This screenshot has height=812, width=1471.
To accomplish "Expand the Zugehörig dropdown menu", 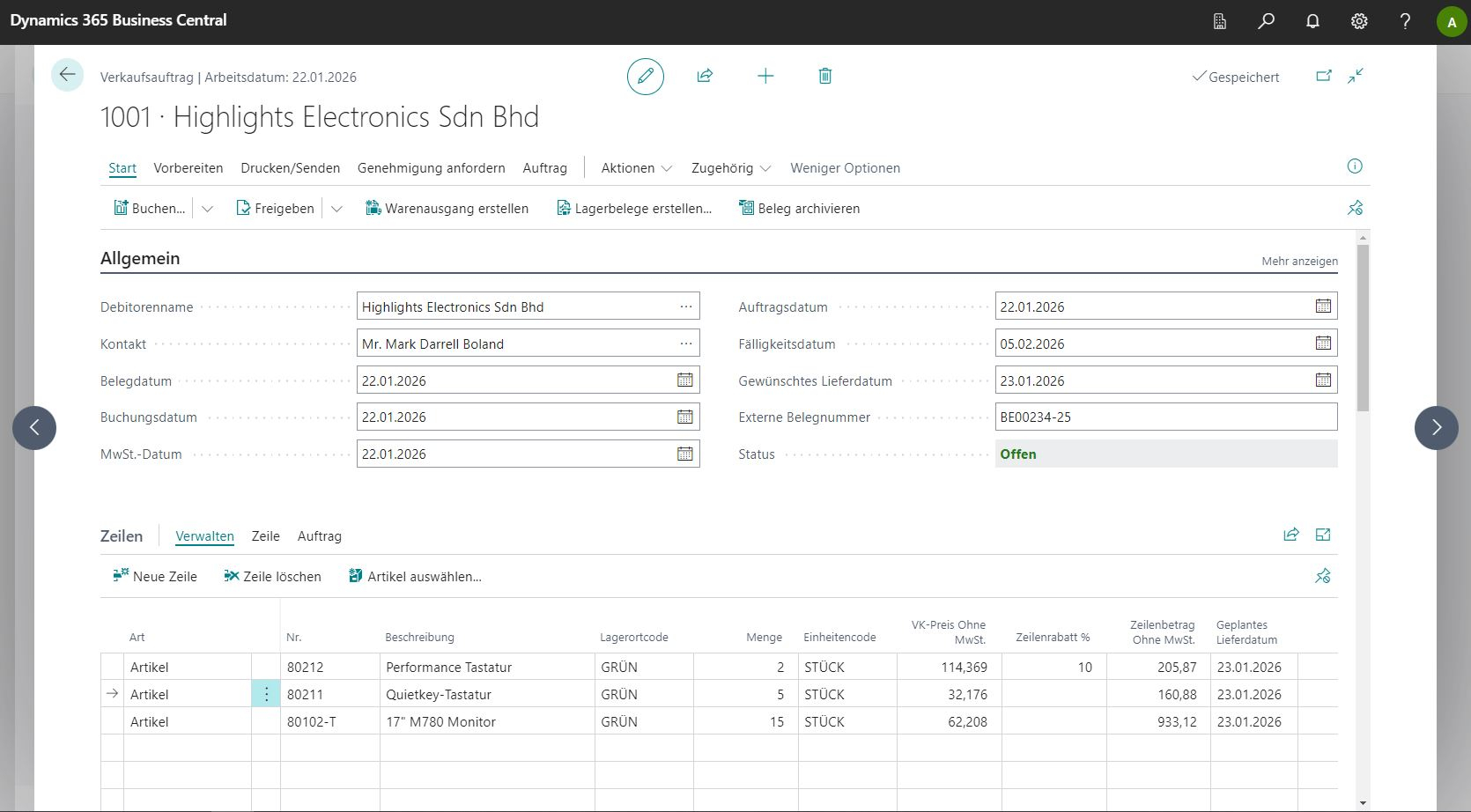I will click(730, 168).
